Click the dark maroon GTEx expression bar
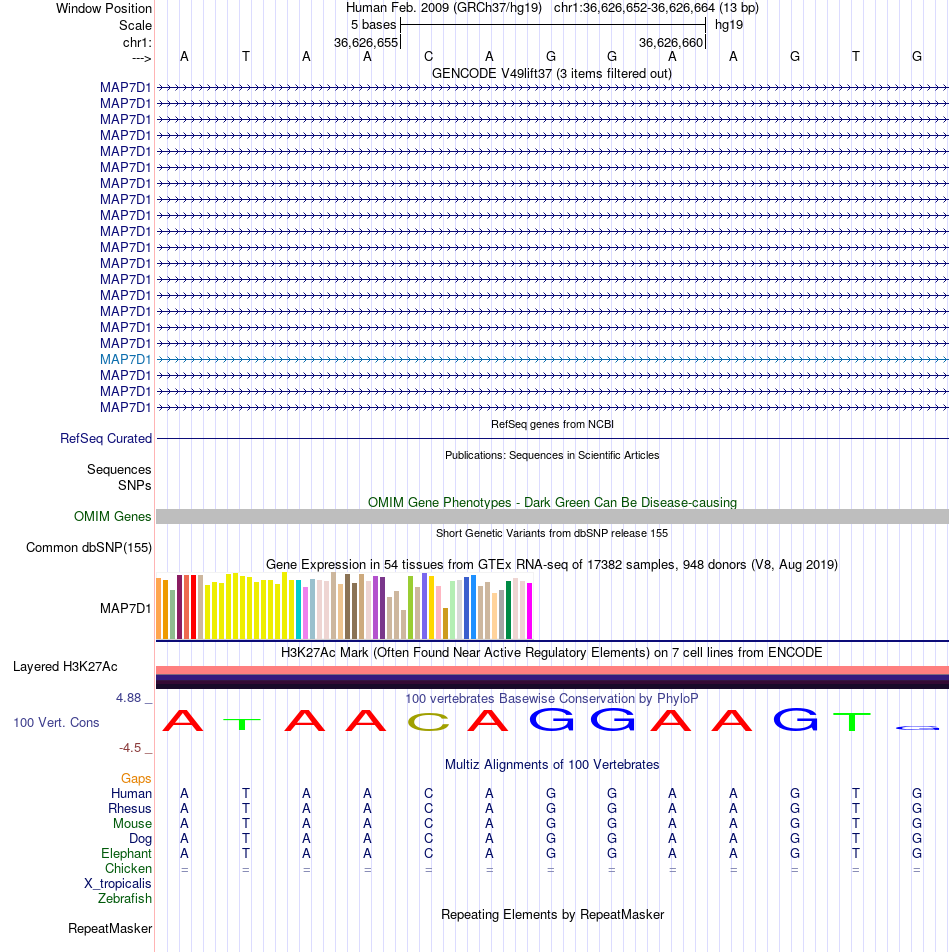Screen dimensions: 950x952 [180, 607]
